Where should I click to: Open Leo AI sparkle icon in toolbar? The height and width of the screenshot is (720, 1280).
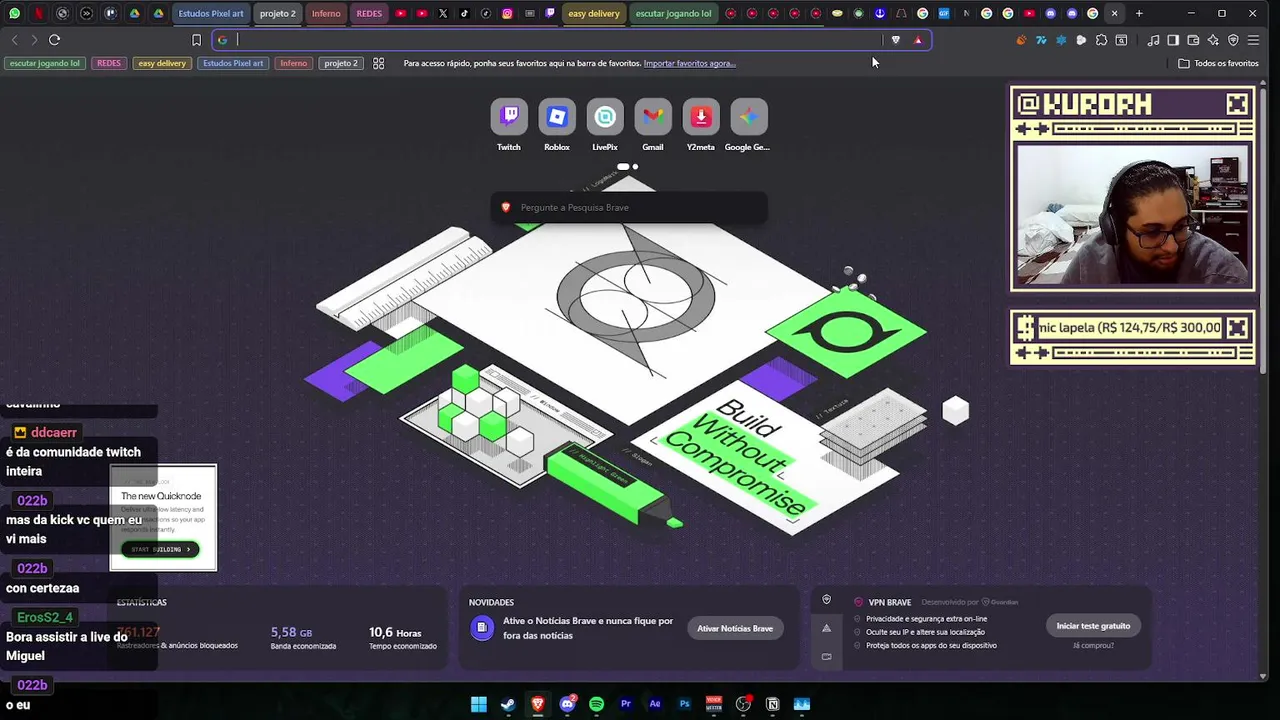1213,40
